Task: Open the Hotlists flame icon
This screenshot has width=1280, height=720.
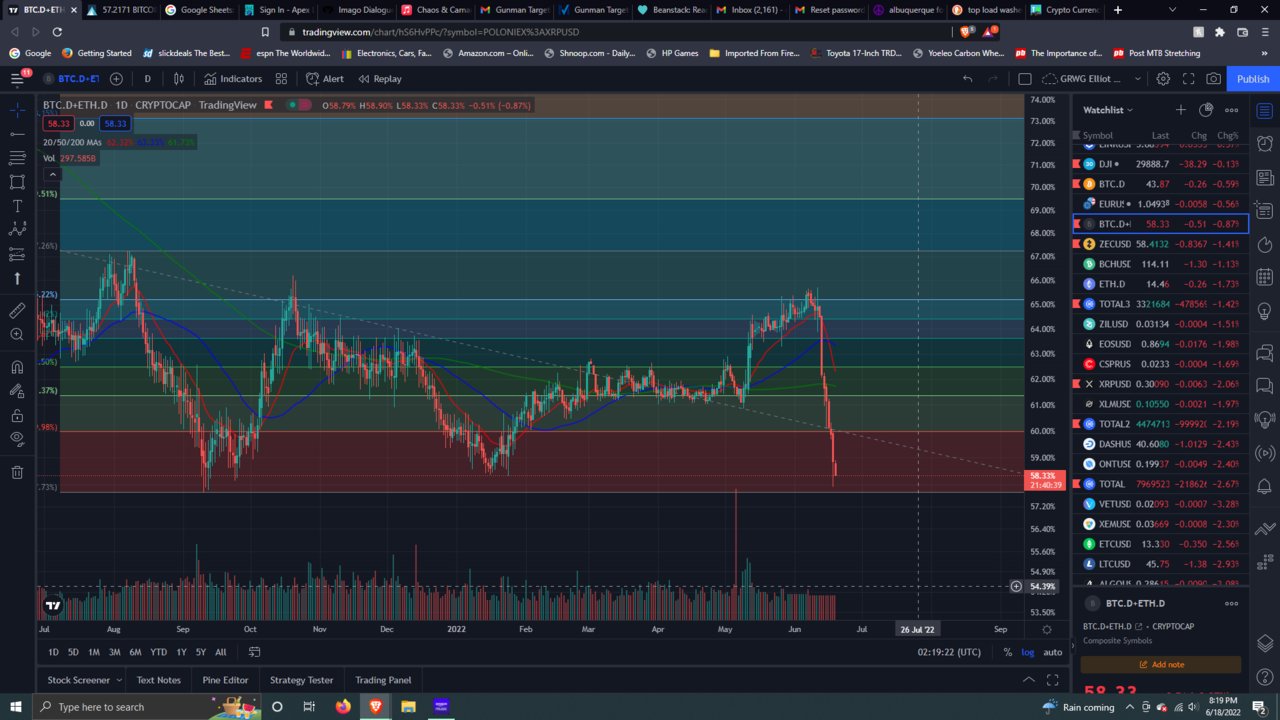Action: 1265,245
